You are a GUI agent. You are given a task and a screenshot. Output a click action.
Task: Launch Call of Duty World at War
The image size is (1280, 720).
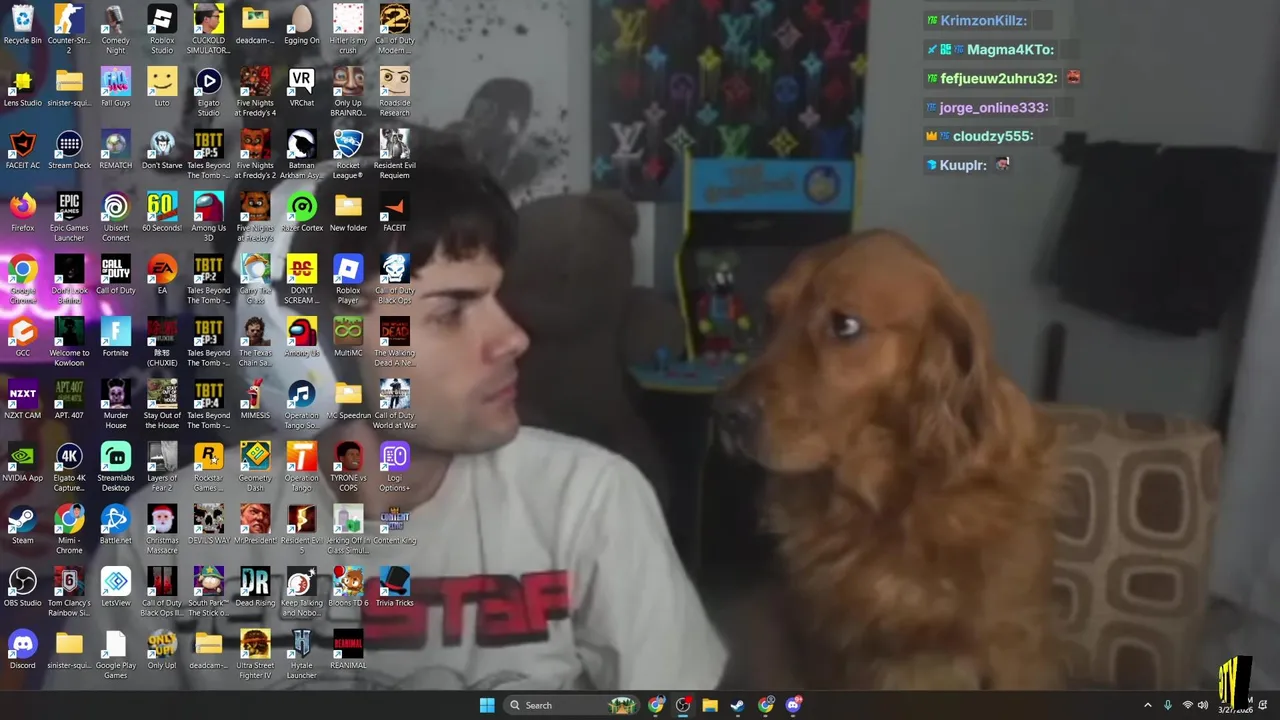(x=394, y=405)
